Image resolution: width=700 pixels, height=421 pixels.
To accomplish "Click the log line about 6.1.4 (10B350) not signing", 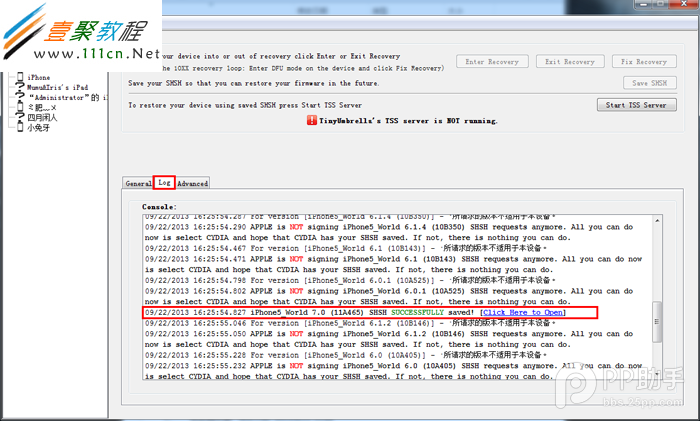I will [x=389, y=233].
